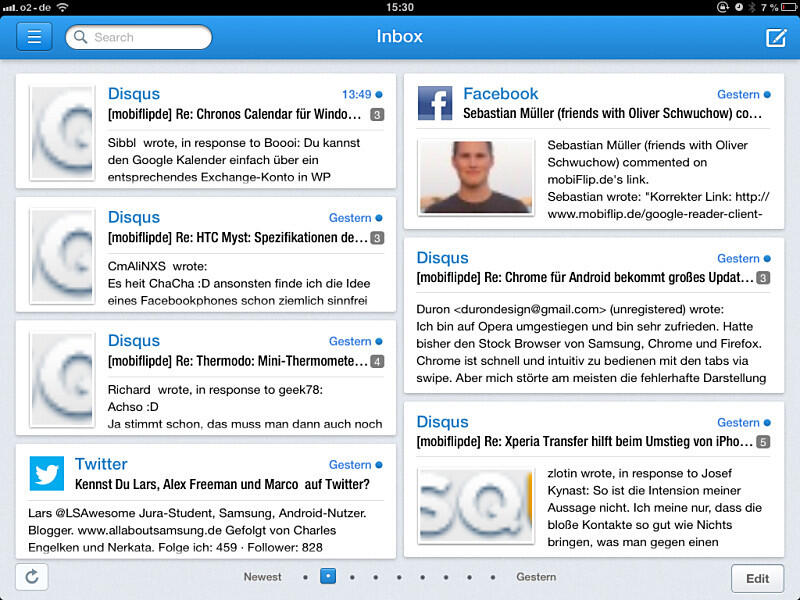Jump to last page dot before Gestern
The height and width of the screenshot is (600, 800).
(493, 578)
